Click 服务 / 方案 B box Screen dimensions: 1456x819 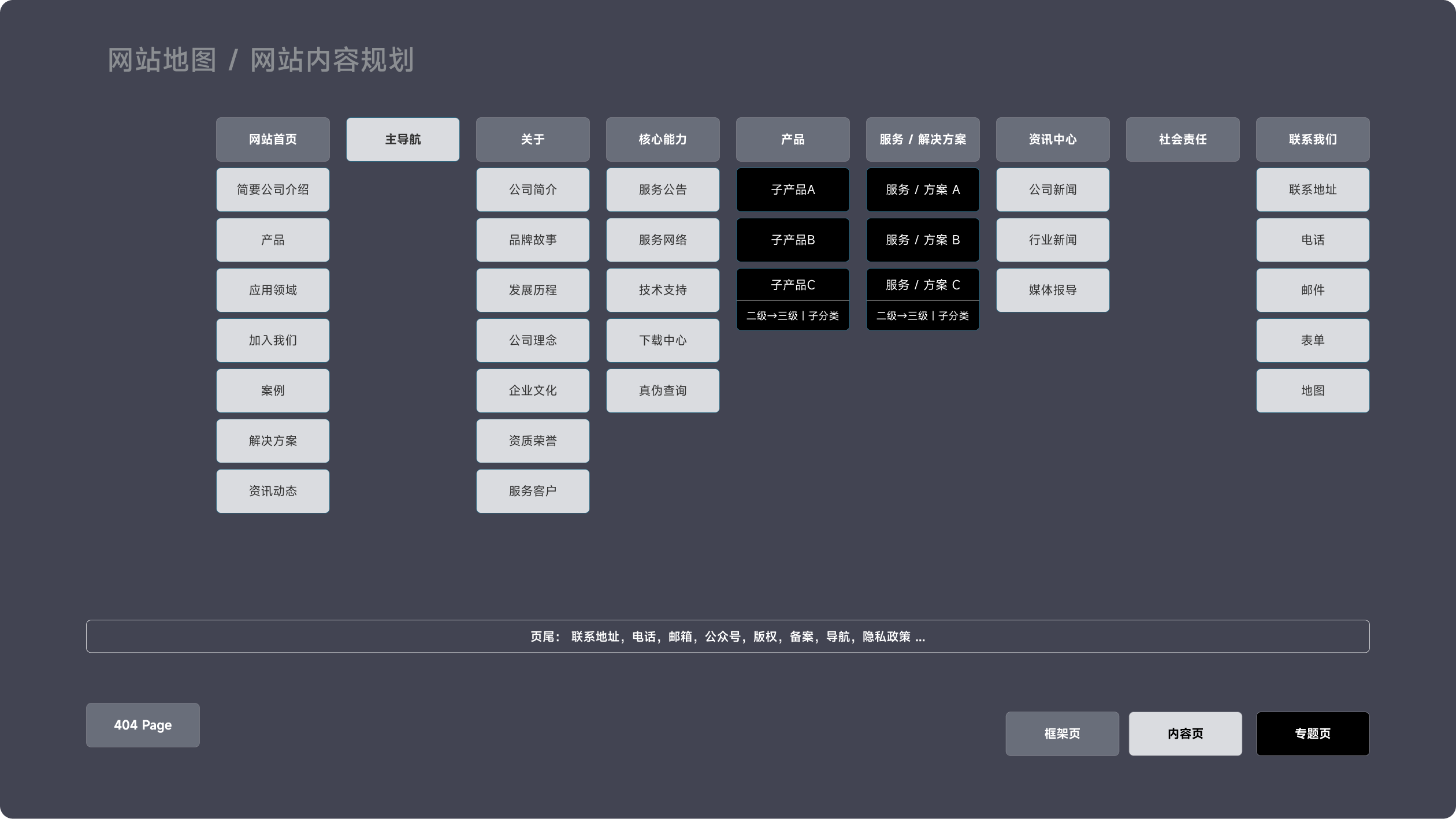tap(923, 240)
